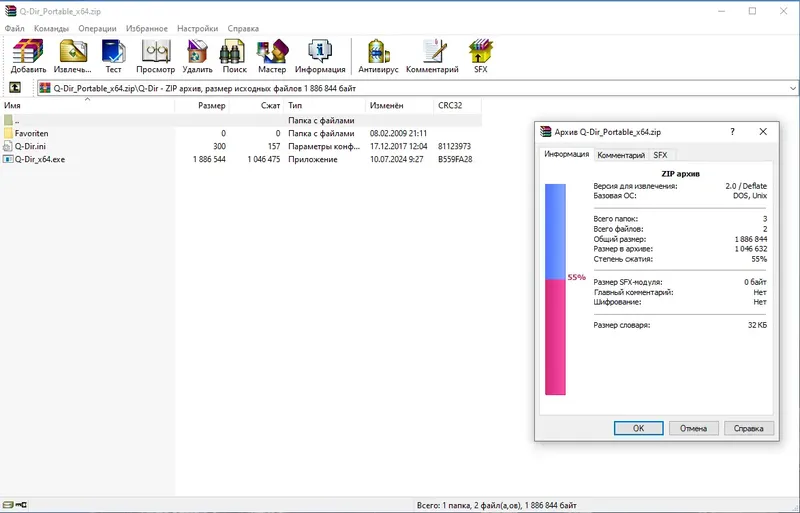Close the archive info dialog

763,132
